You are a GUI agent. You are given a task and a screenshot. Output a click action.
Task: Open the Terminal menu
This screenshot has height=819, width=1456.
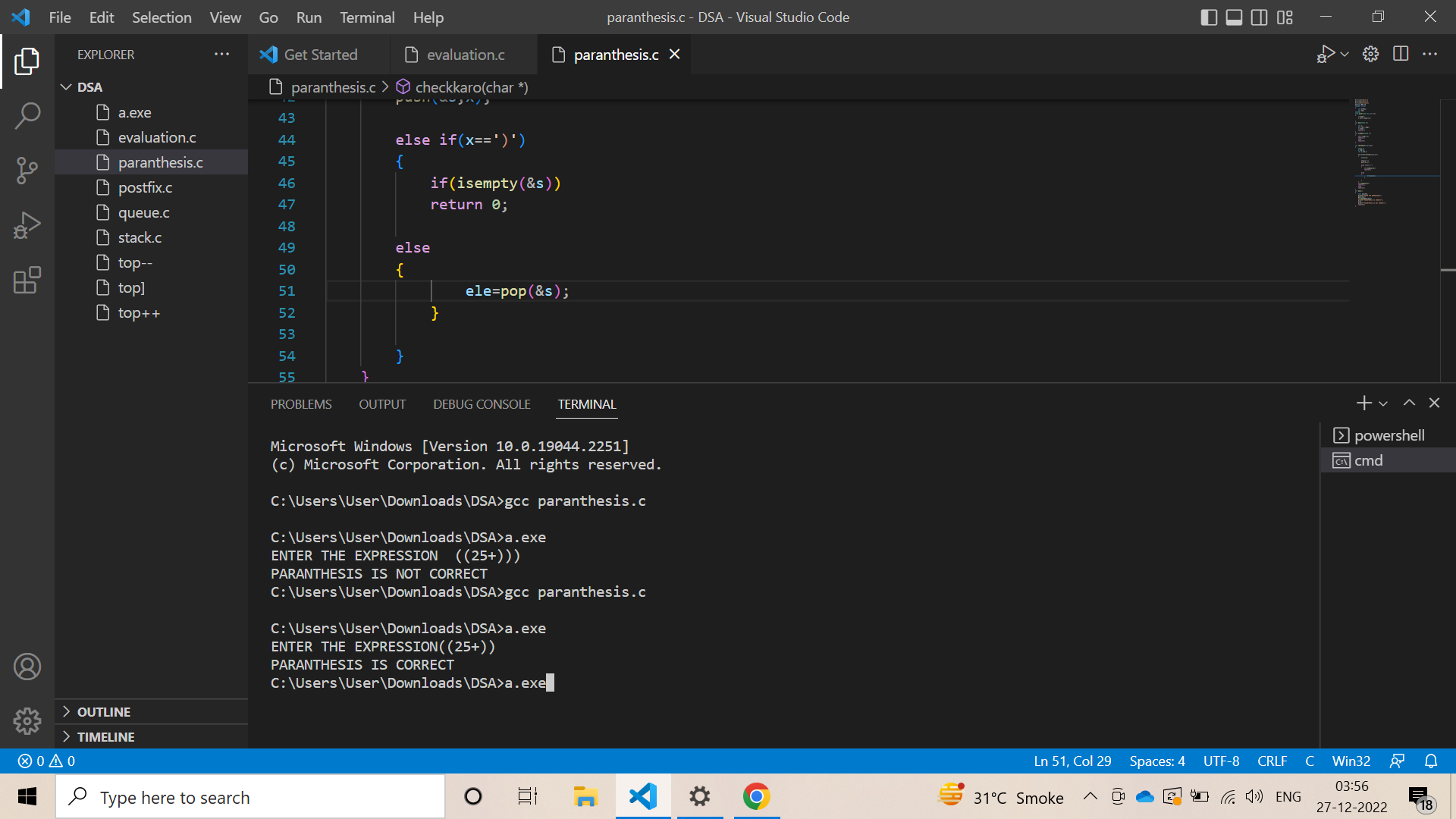[x=367, y=17]
